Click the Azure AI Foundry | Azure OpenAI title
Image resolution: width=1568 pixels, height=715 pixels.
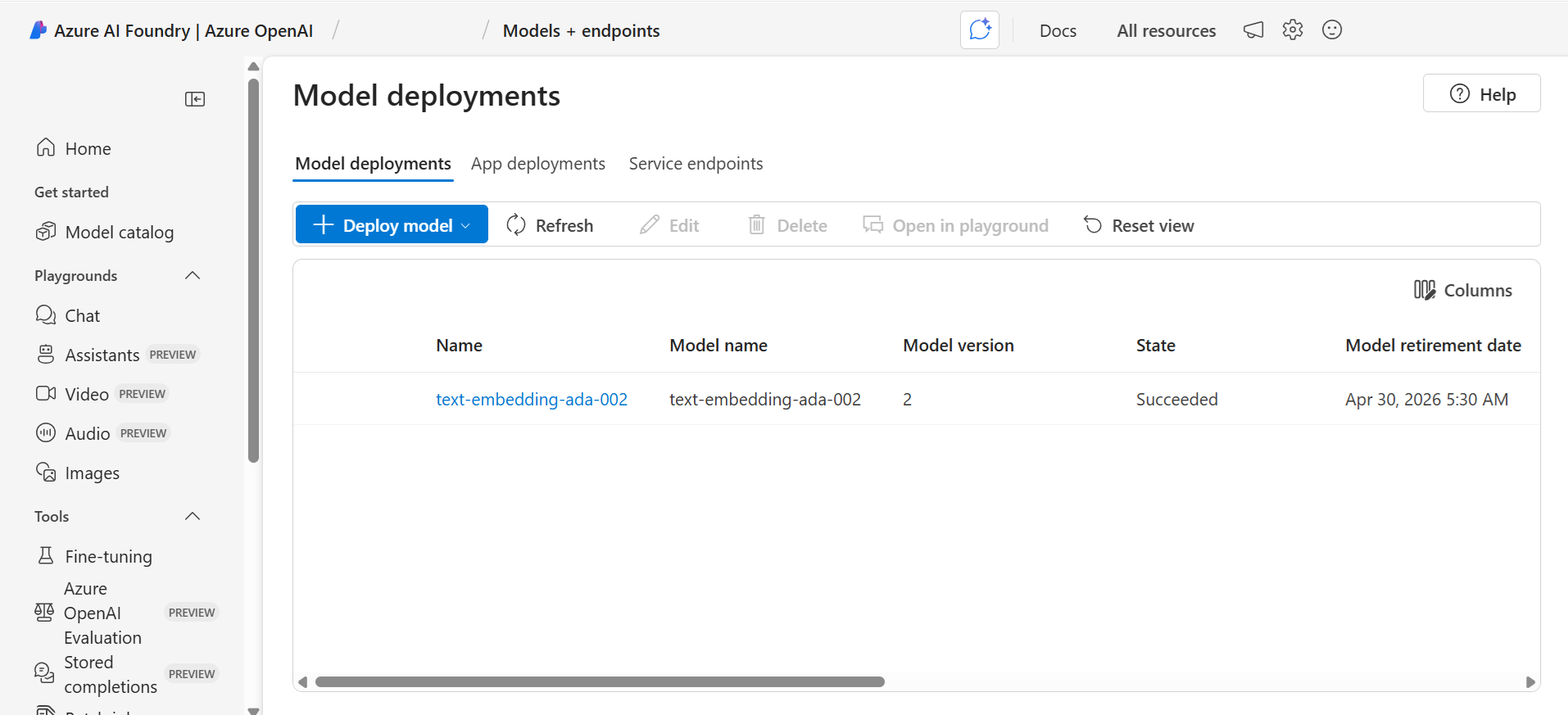[x=184, y=30]
